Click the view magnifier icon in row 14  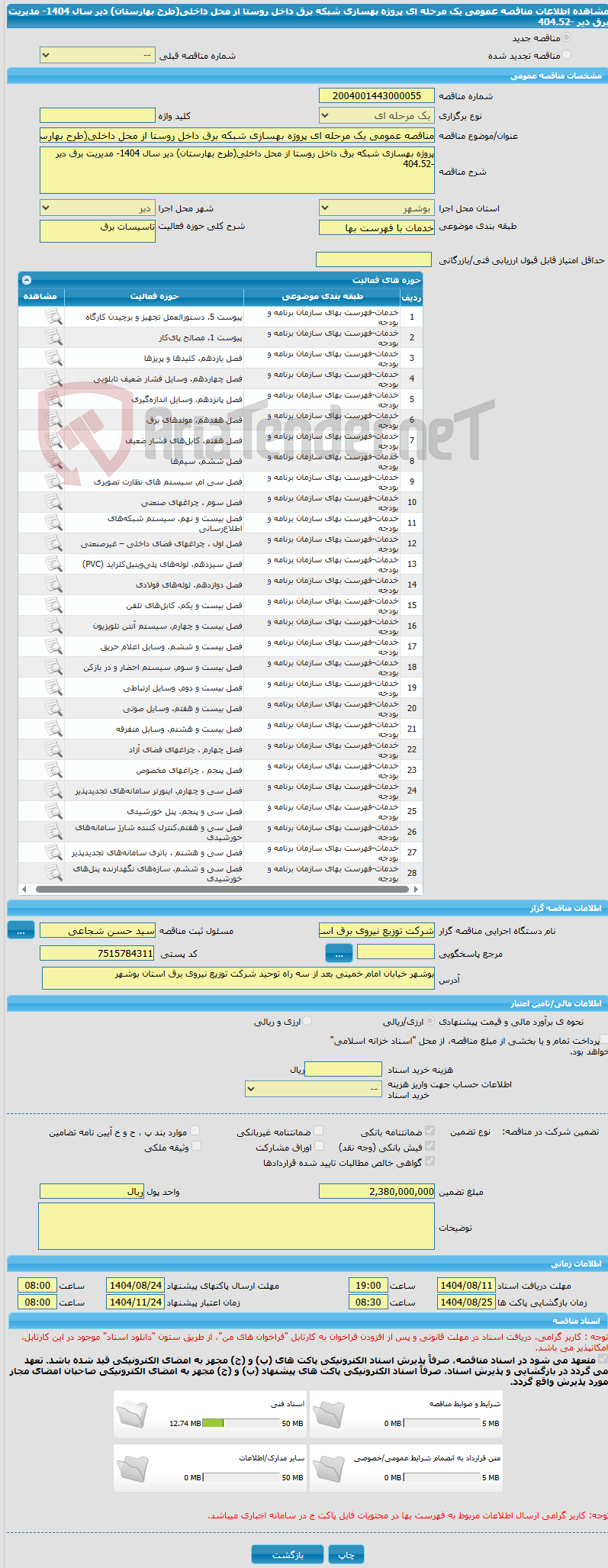[x=53, y=584]
